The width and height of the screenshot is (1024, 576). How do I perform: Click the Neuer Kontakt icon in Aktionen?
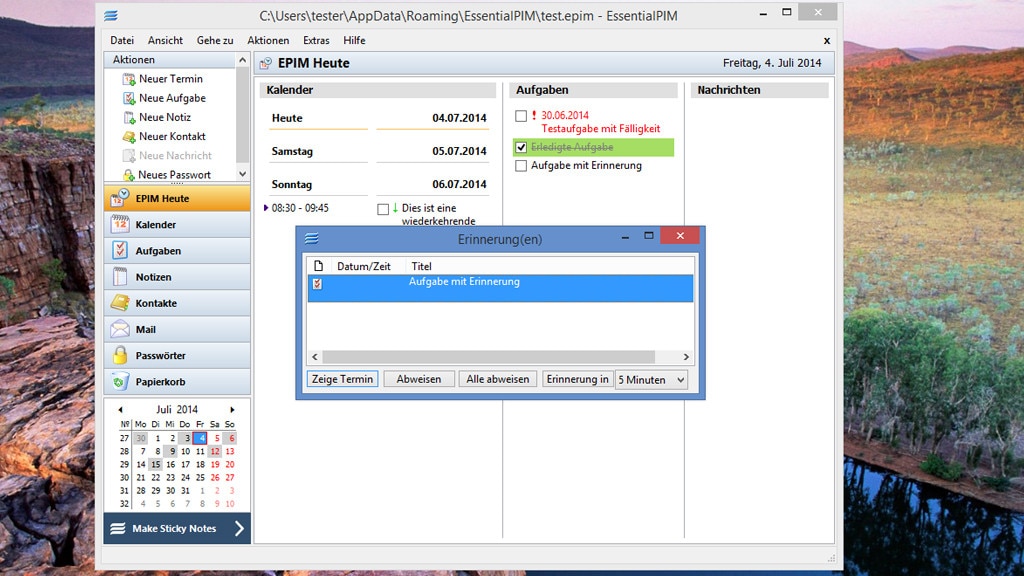point(129,136)
